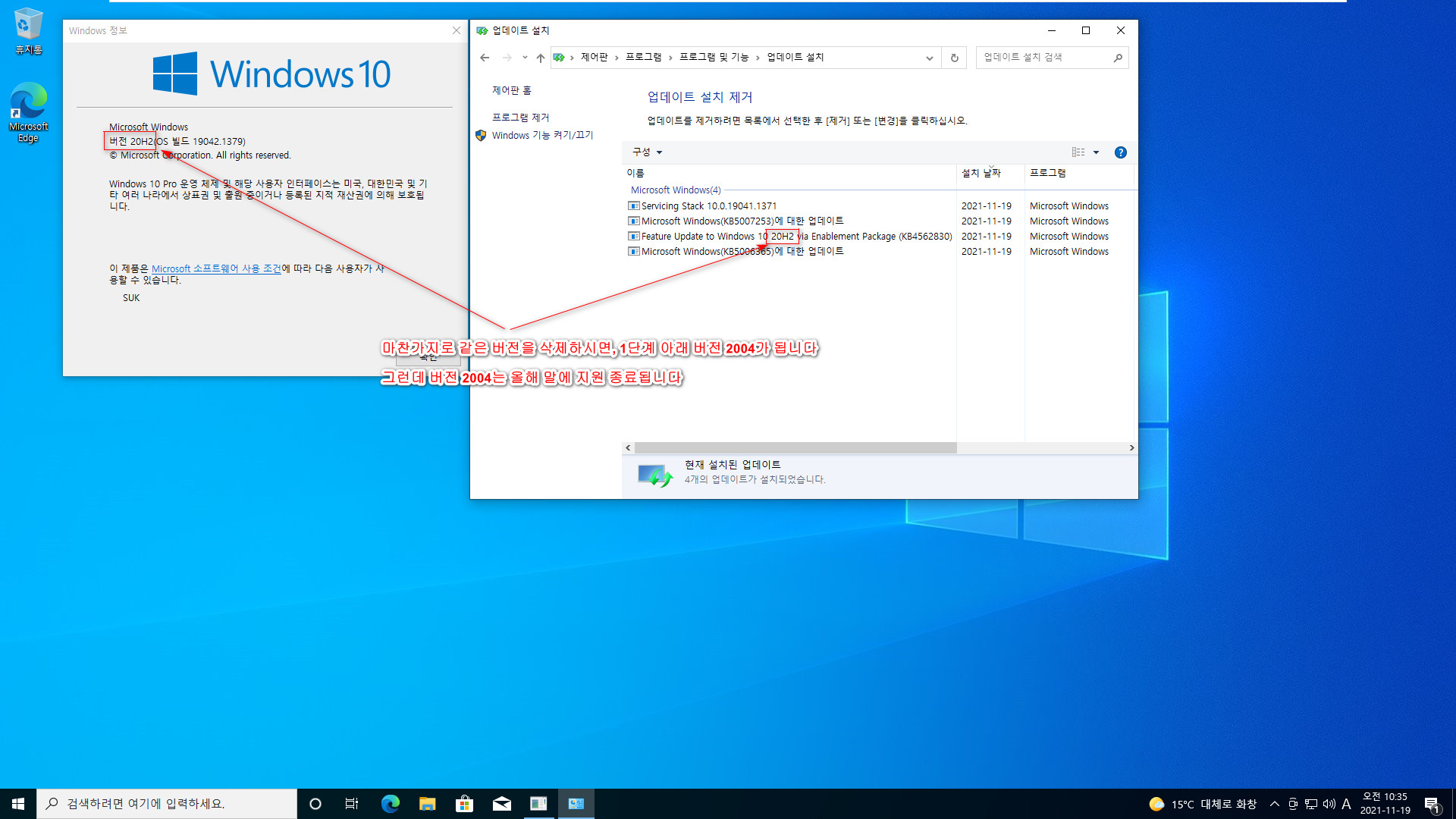Sort by 프로그램 column header
Viewport: 1456px width, 819px height.
coord(1079,173)
